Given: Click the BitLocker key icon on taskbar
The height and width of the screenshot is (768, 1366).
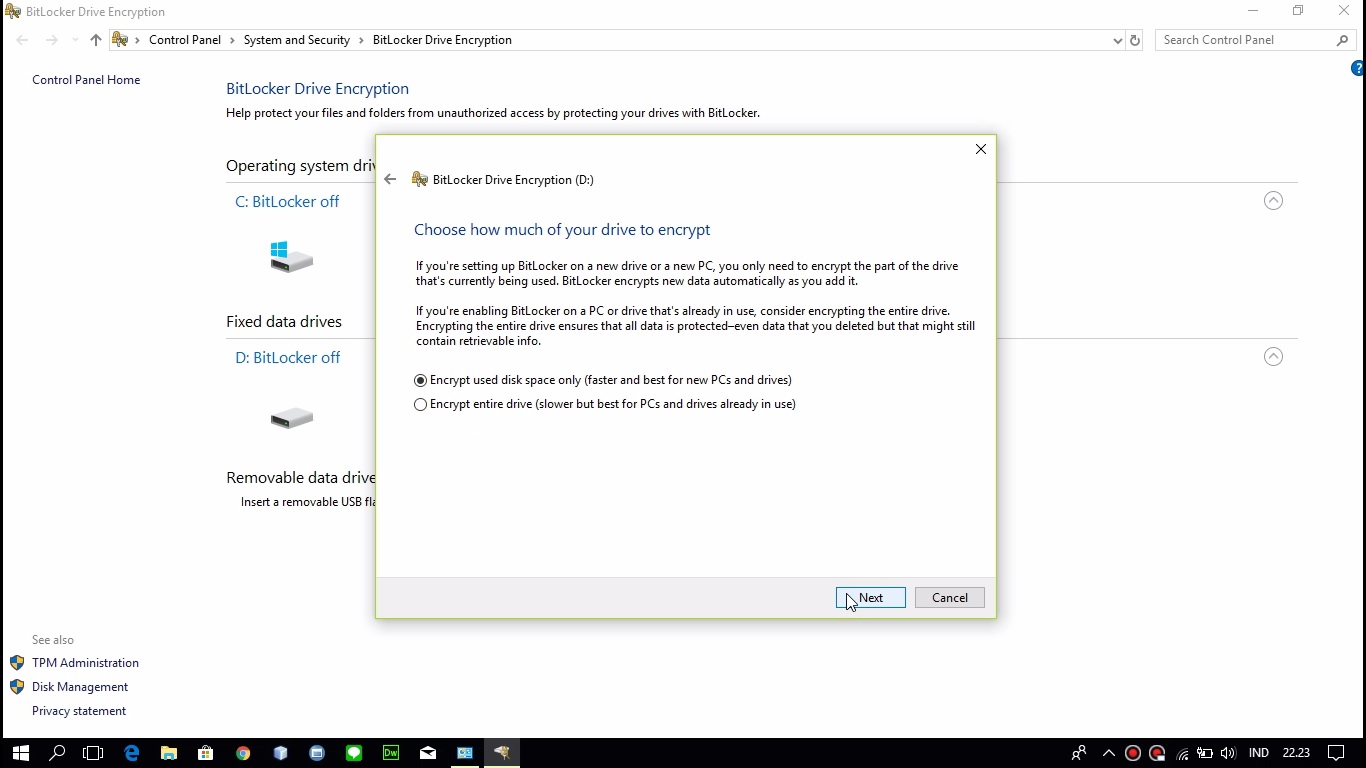Looking at the screenshot, I should point(502,753).
